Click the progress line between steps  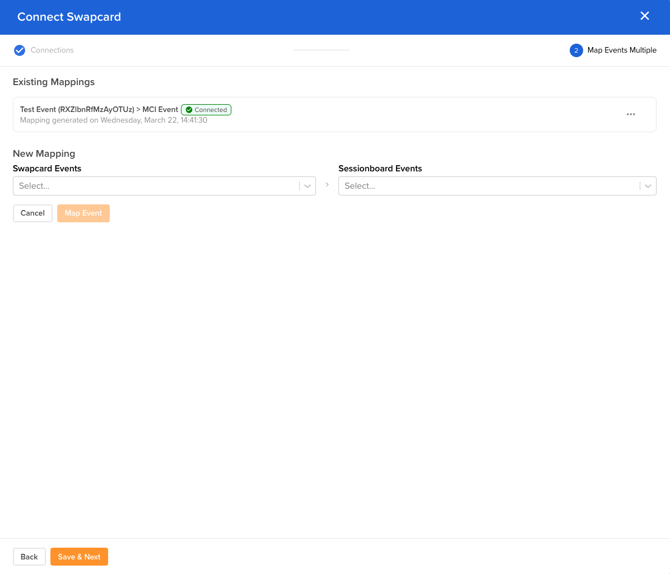click(x=321, y=50)
